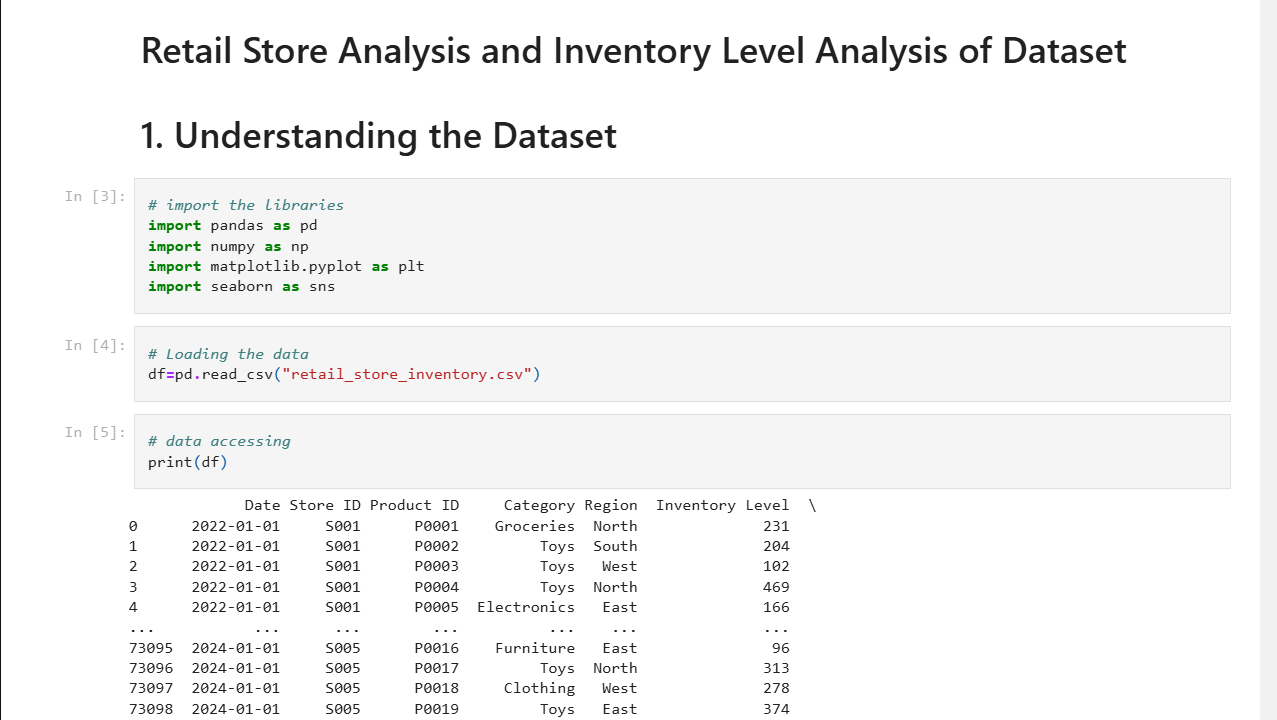Click the "# Loading the data" comment
This screenshot has height=720, width=1277.
pyautogui.click(x=228, y=354)
